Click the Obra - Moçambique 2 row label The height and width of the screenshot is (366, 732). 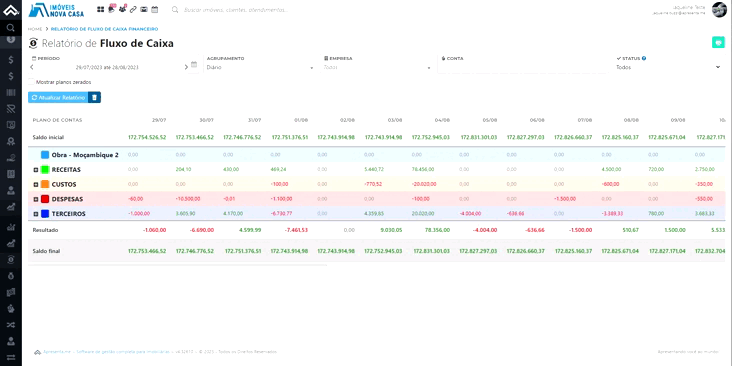pyautogui.click(x=85, y=155)
